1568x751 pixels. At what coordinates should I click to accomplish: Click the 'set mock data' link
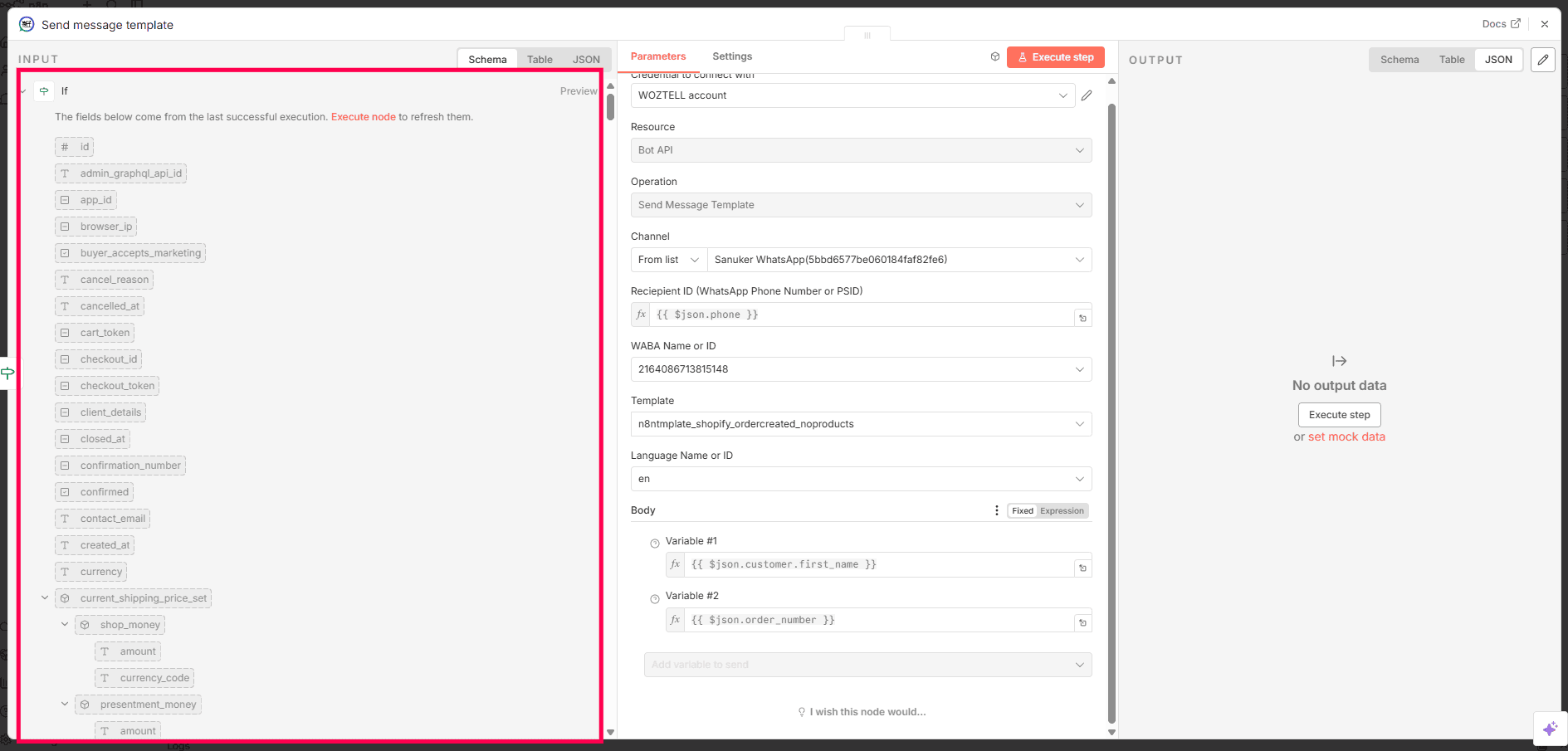(x=1346, y=437)
